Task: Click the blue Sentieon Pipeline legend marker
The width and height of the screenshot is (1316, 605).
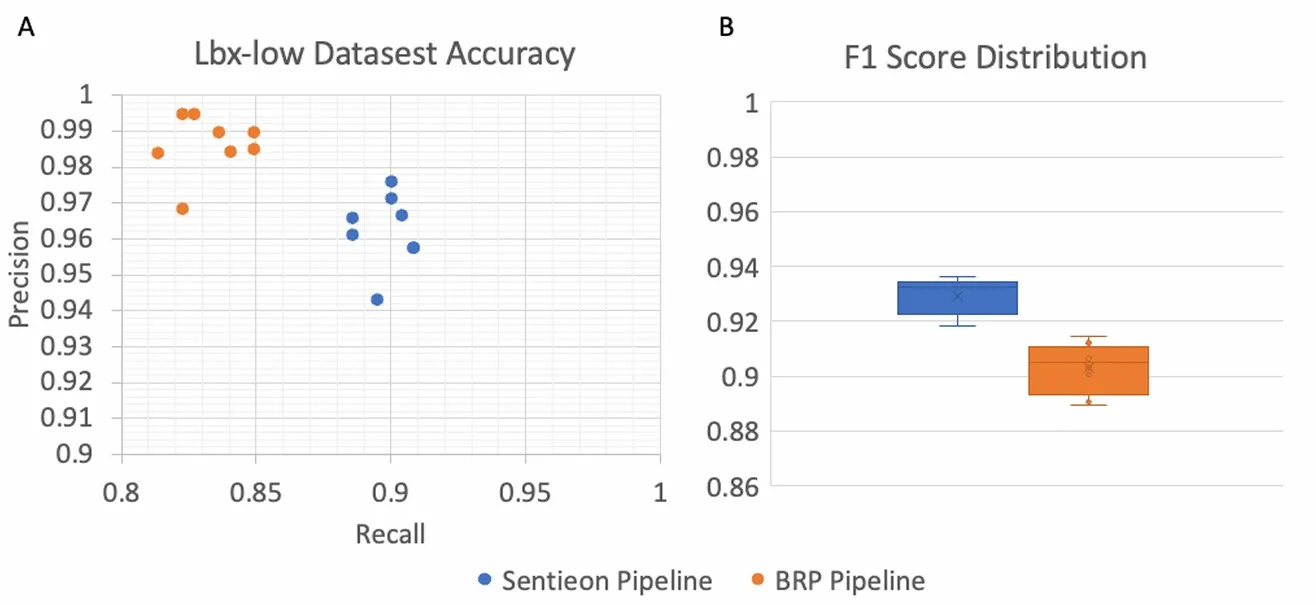Action: click(x=485, y=580)
